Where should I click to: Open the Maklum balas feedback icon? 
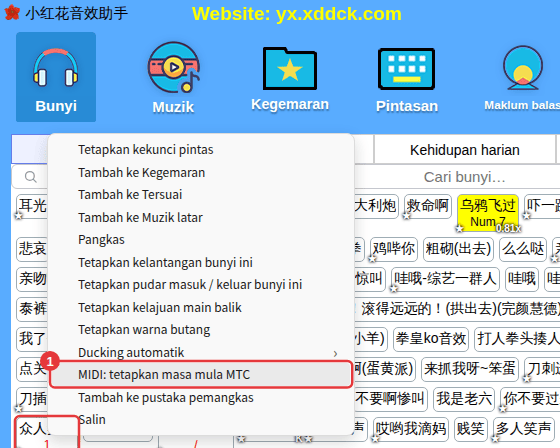(522, 77)
